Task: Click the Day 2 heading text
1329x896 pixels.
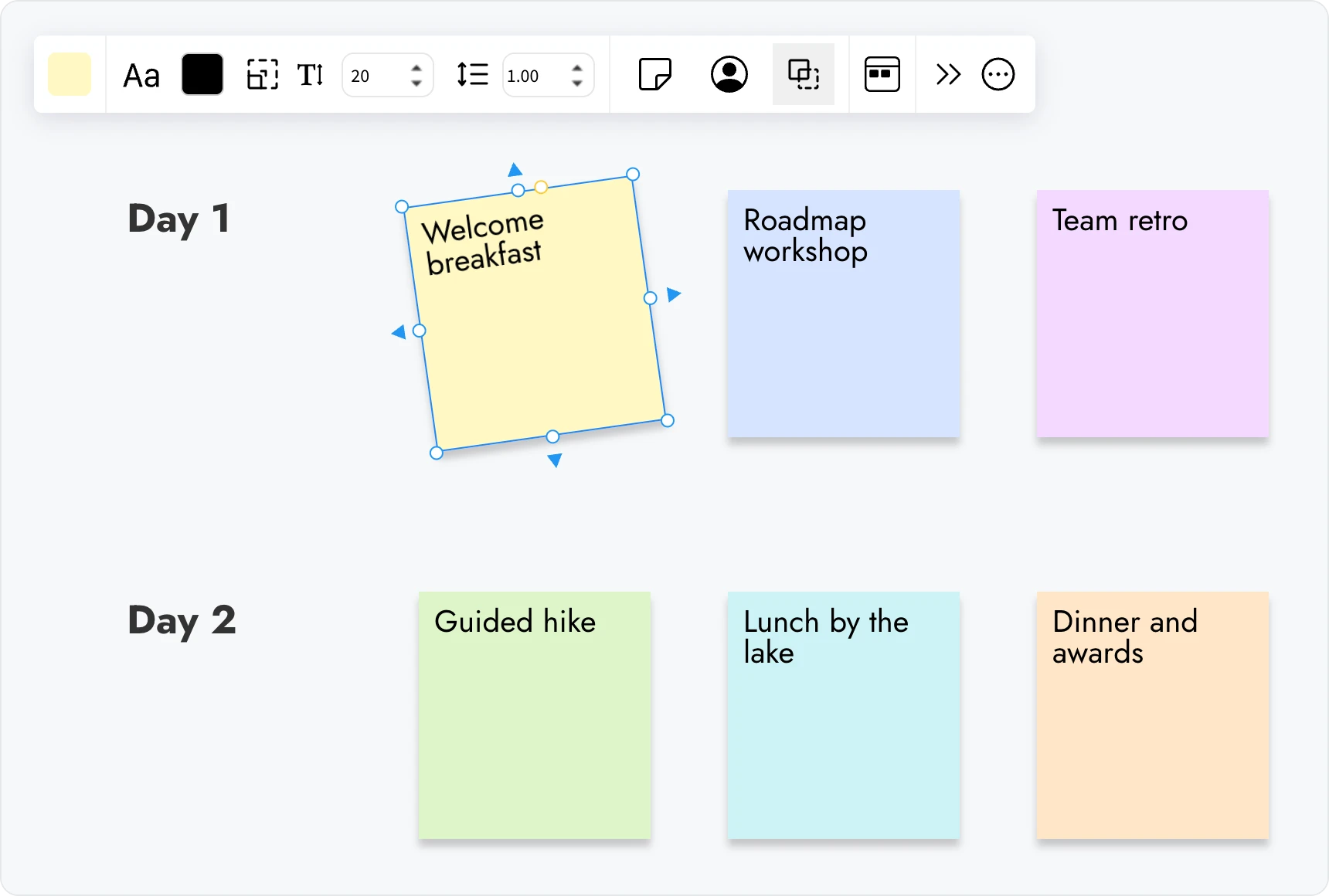Action: tap(182, 621)
